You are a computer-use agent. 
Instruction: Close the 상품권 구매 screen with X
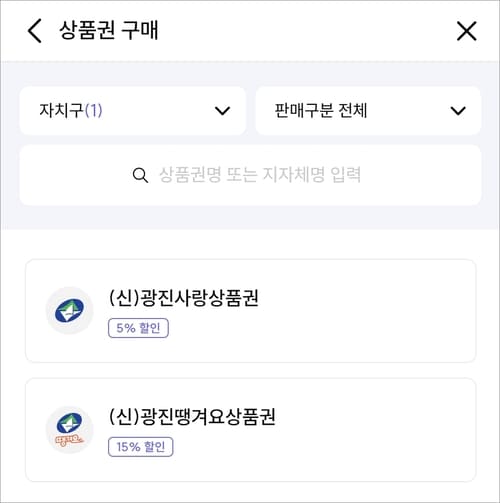point(466,31)
